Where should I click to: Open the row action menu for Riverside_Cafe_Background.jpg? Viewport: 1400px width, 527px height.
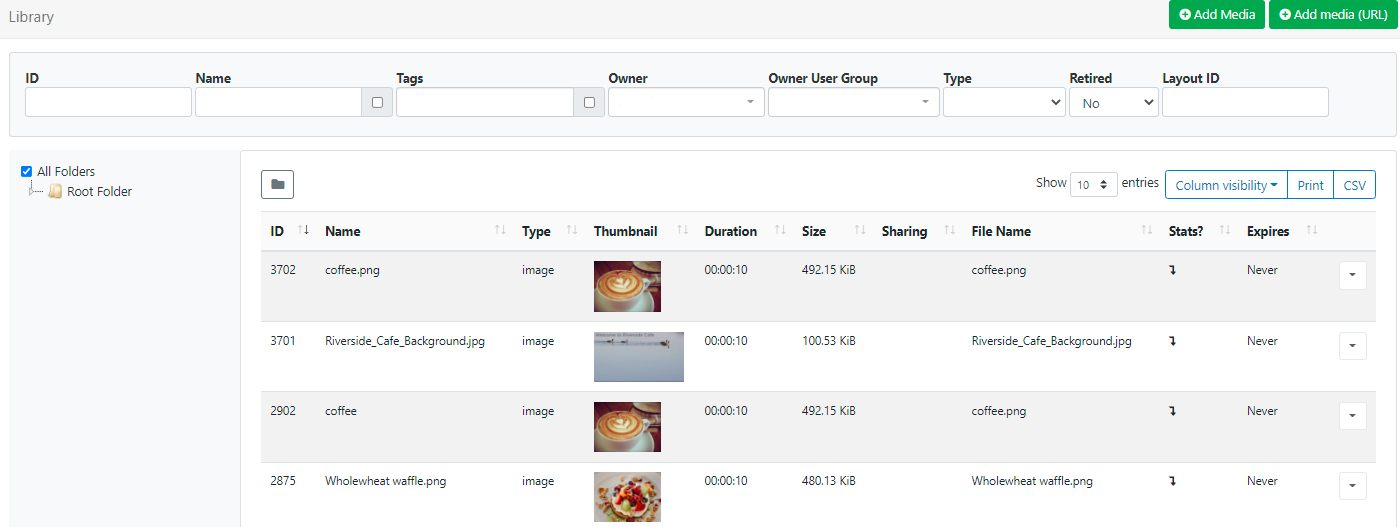tap(1352, 346)
